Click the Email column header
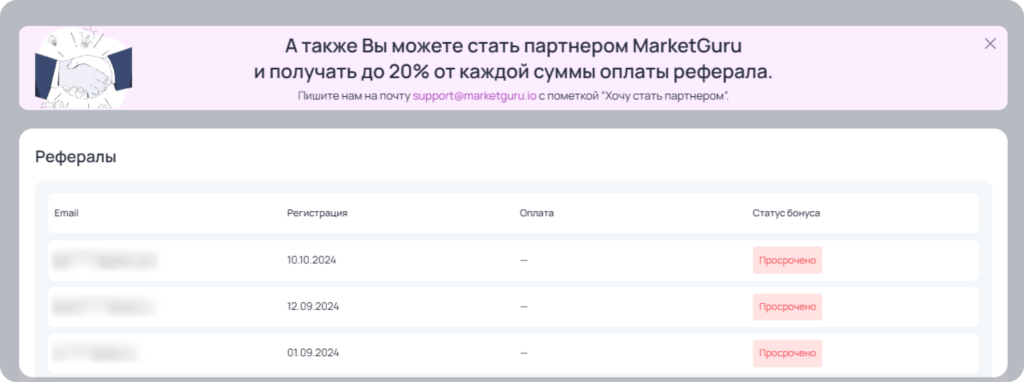 click(x=66, y=214)
